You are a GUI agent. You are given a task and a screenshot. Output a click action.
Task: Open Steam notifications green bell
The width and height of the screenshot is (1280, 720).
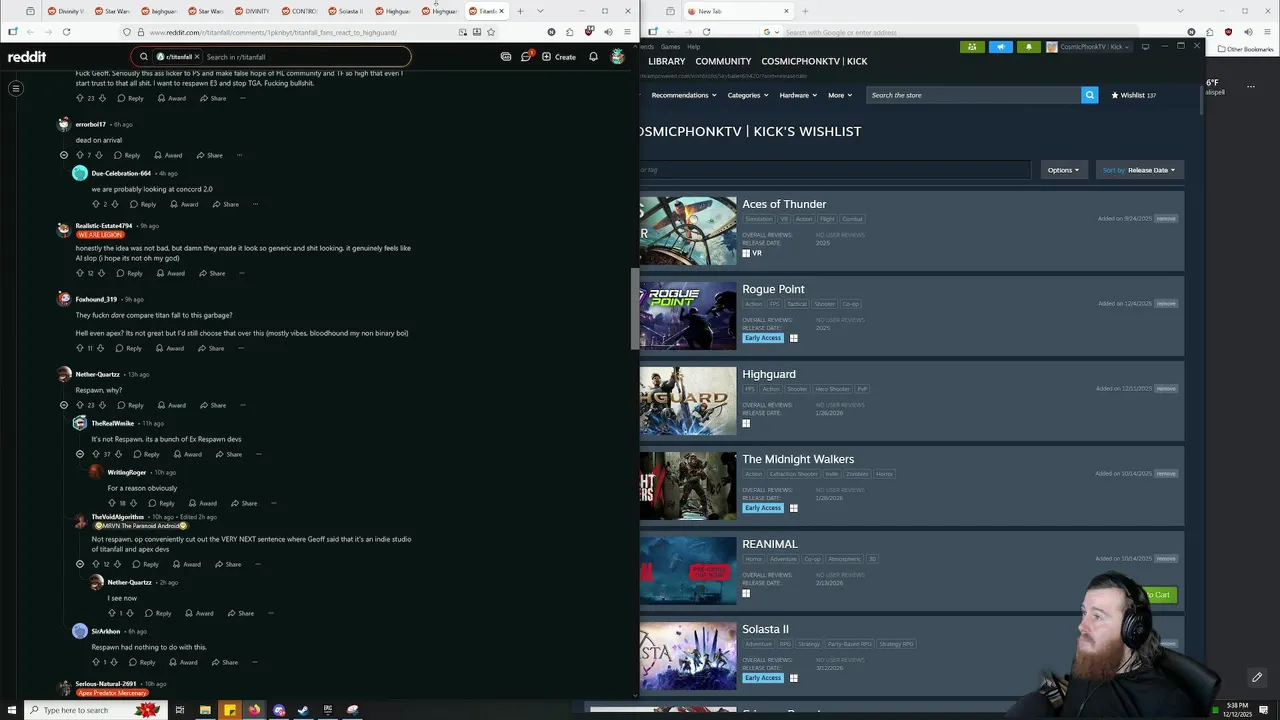pos(1028,47)
